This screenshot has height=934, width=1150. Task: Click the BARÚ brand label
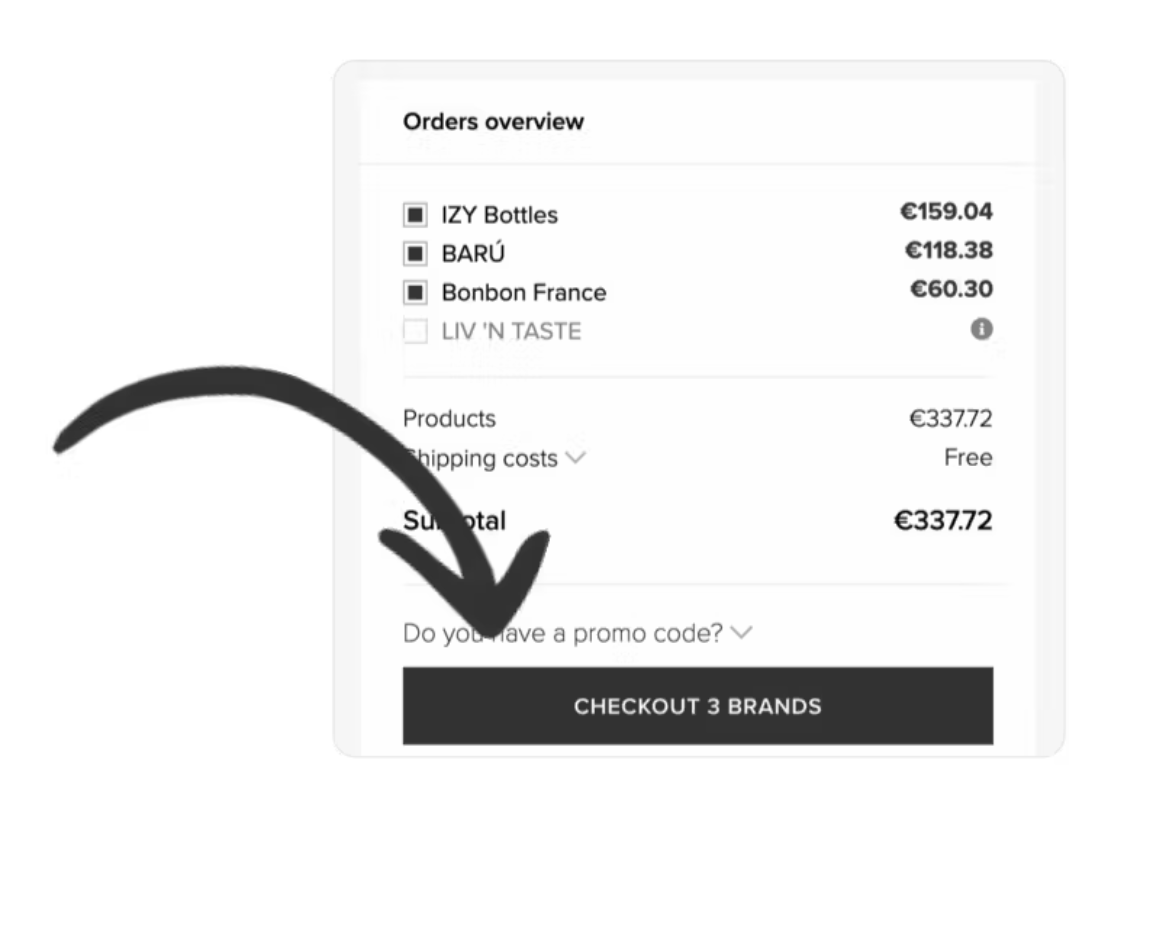pyautogui.click(x=473, y=254)
